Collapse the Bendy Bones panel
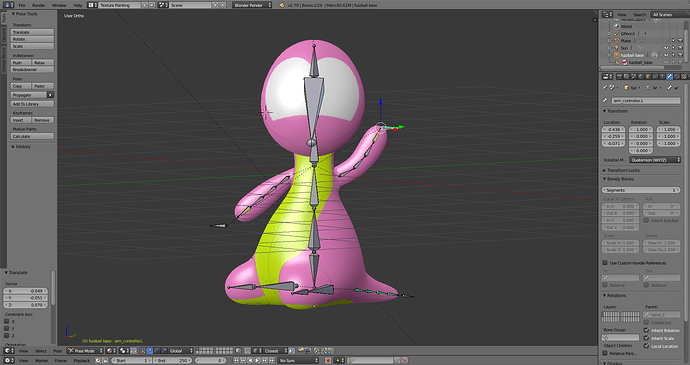Image resolution: width=690 pixels, height=365 pixels. click(x=605, y=179)
